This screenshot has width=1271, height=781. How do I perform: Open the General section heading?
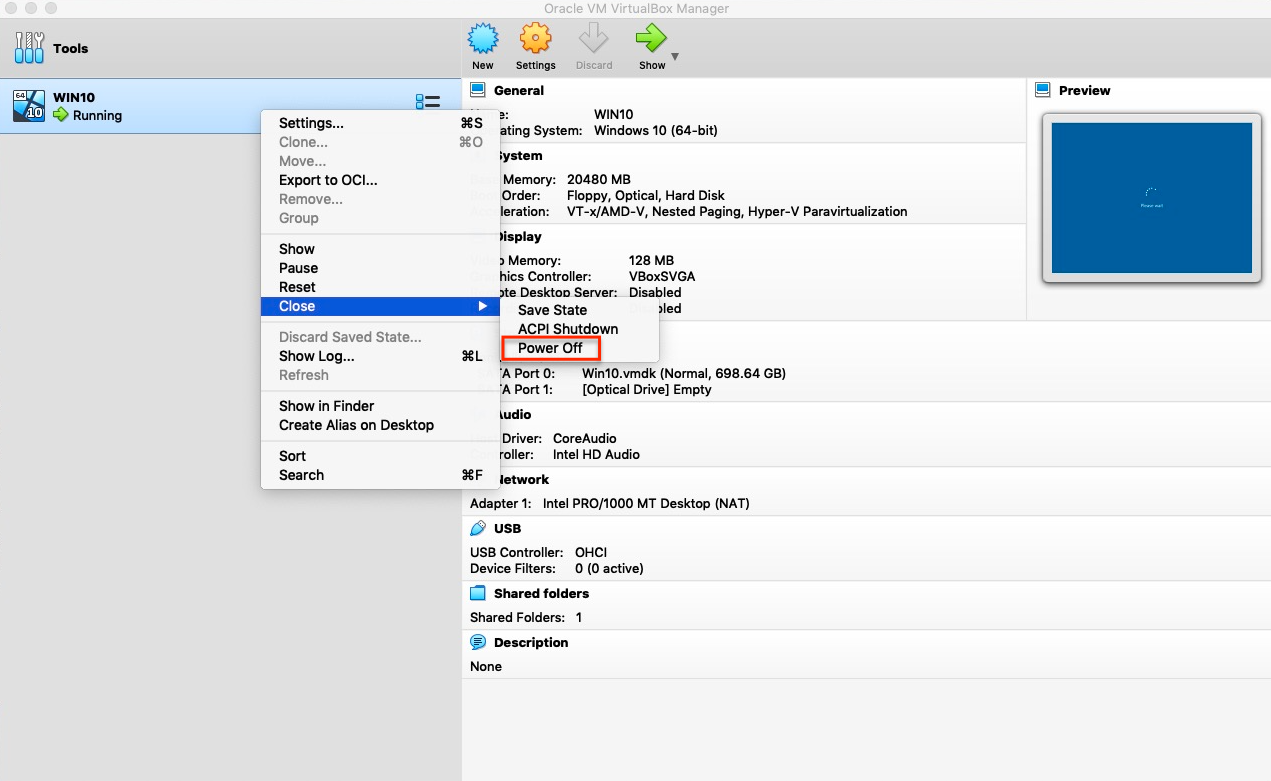[519, 90]
